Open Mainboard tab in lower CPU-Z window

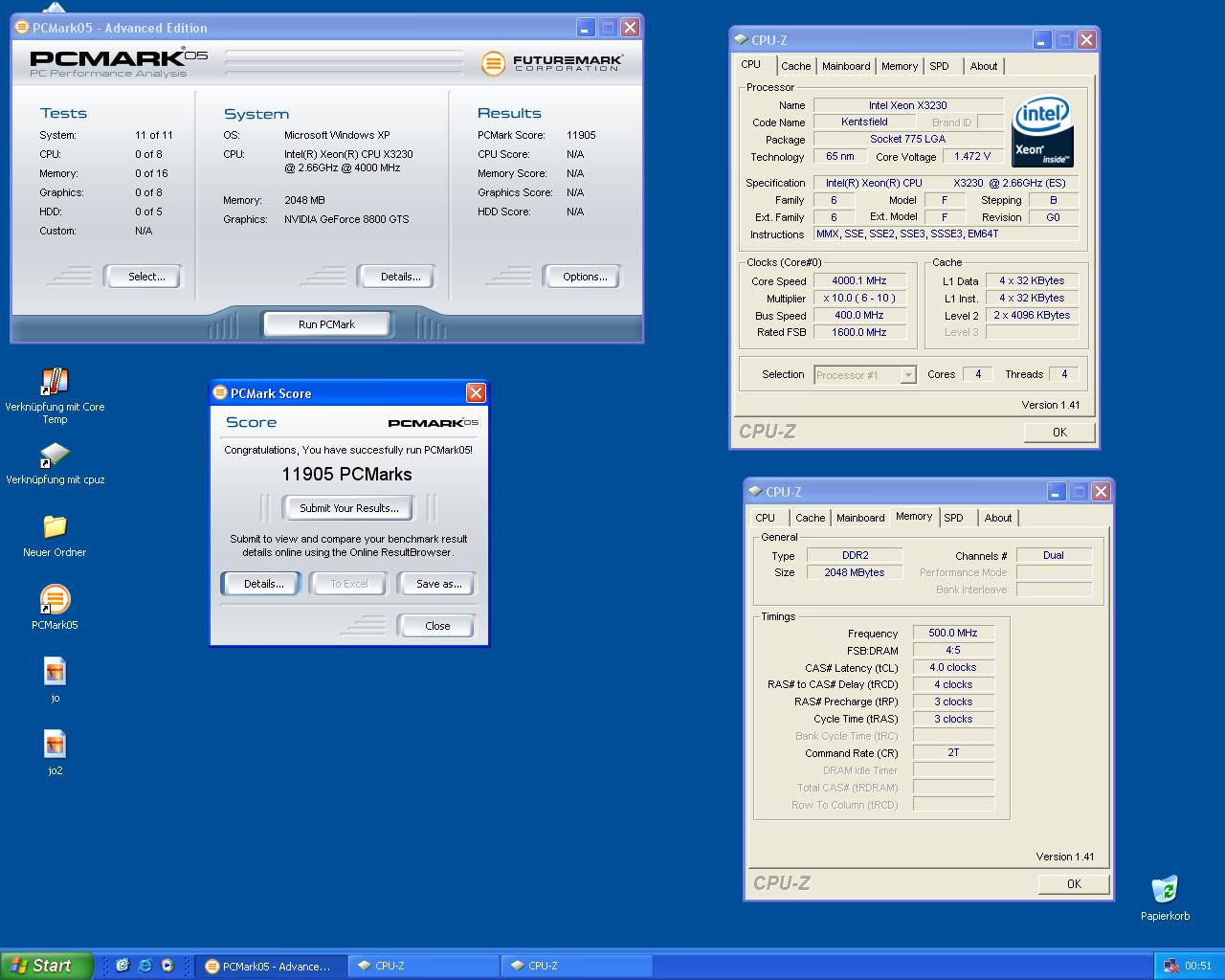(860, 518)
